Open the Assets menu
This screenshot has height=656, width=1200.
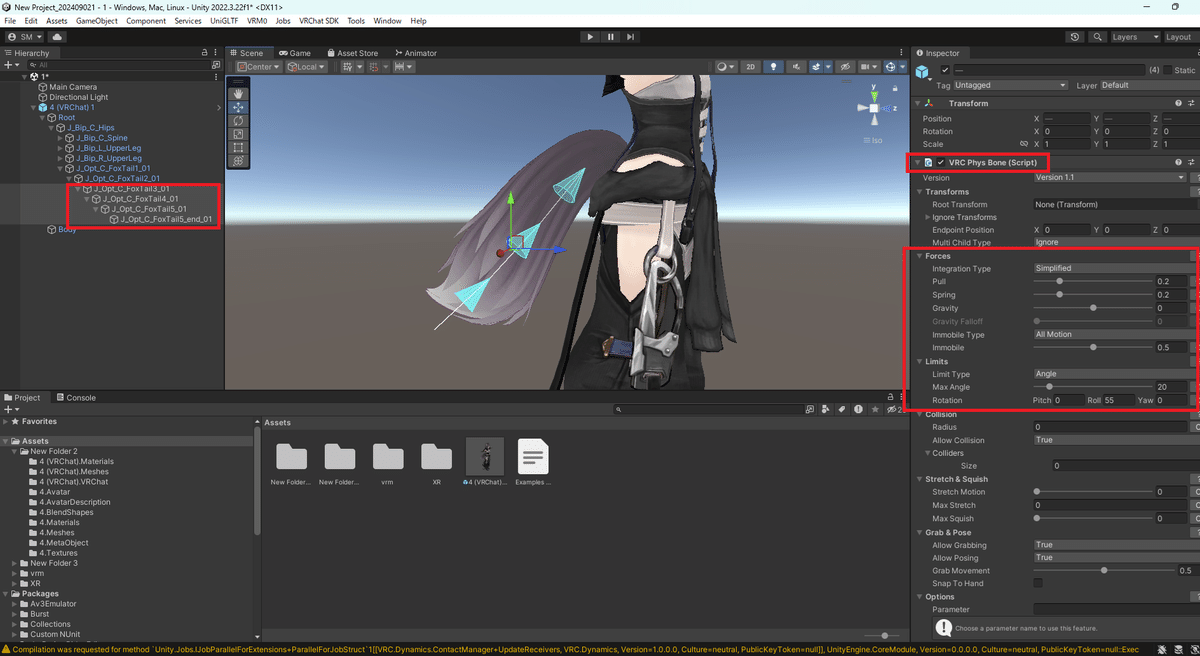pos(57,20)
